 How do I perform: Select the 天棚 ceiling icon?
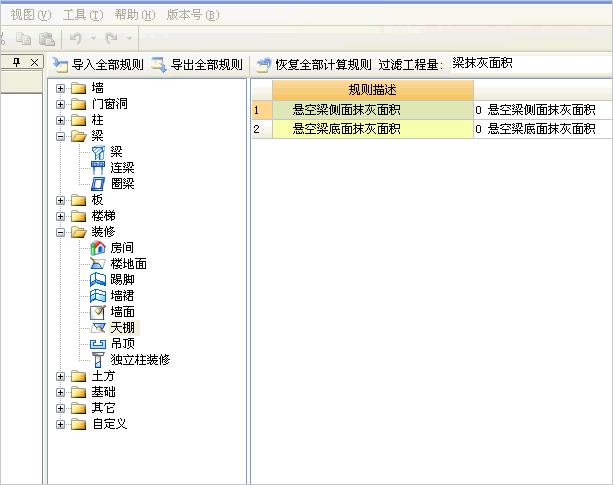click(98, 328)
